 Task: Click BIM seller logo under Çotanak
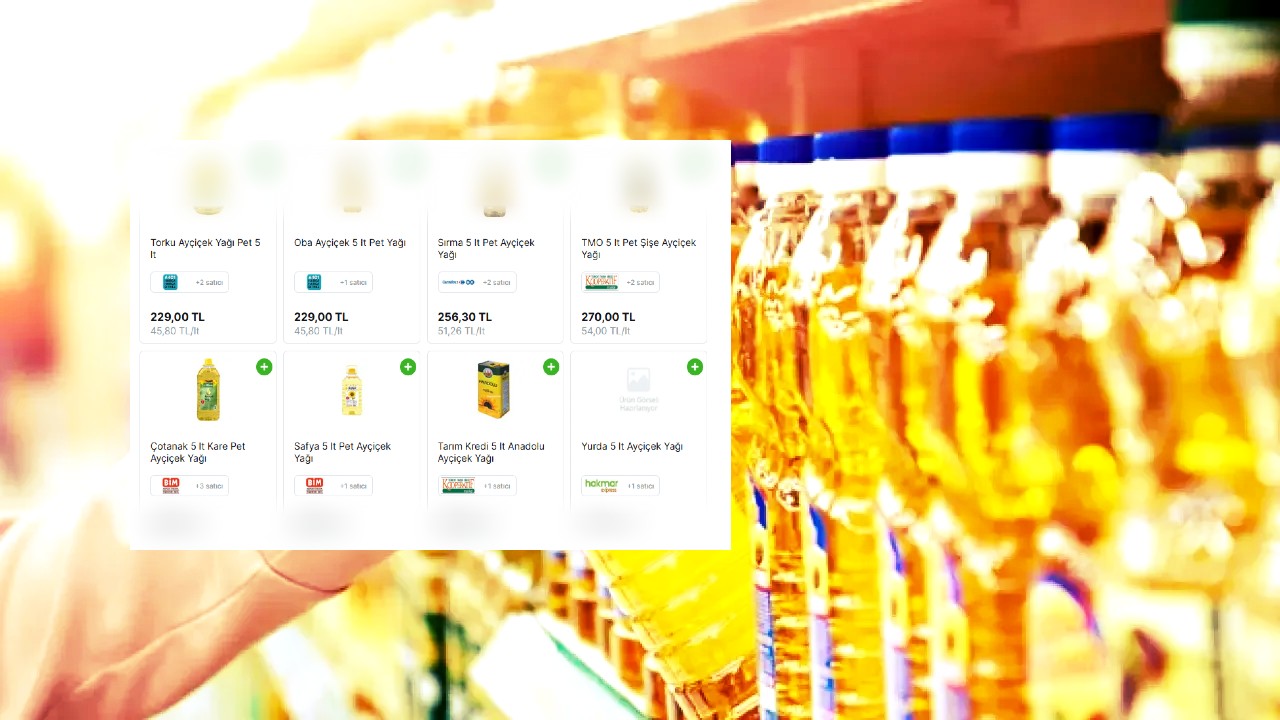170,486
